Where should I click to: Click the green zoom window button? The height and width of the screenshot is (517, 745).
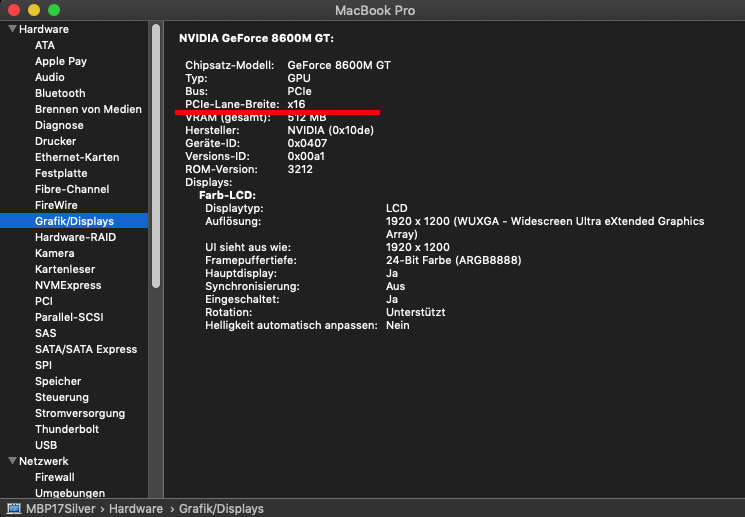(x=54, y=10)
